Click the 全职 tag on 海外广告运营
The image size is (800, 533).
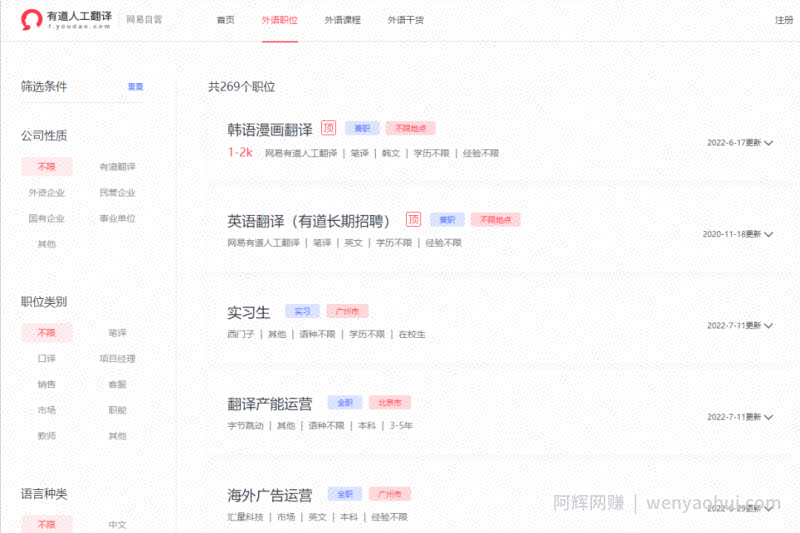345,494
